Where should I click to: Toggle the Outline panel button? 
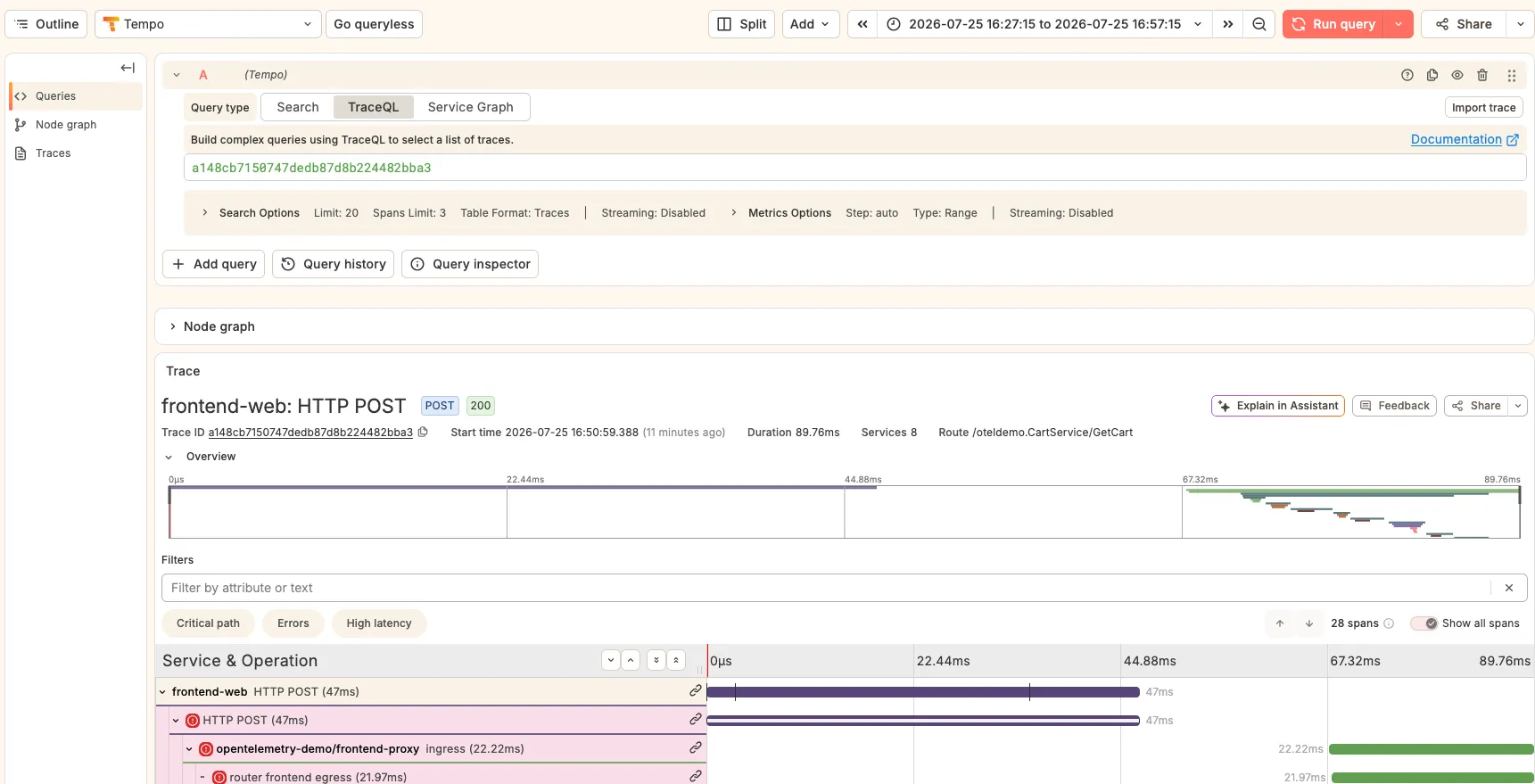click(46, 24)
